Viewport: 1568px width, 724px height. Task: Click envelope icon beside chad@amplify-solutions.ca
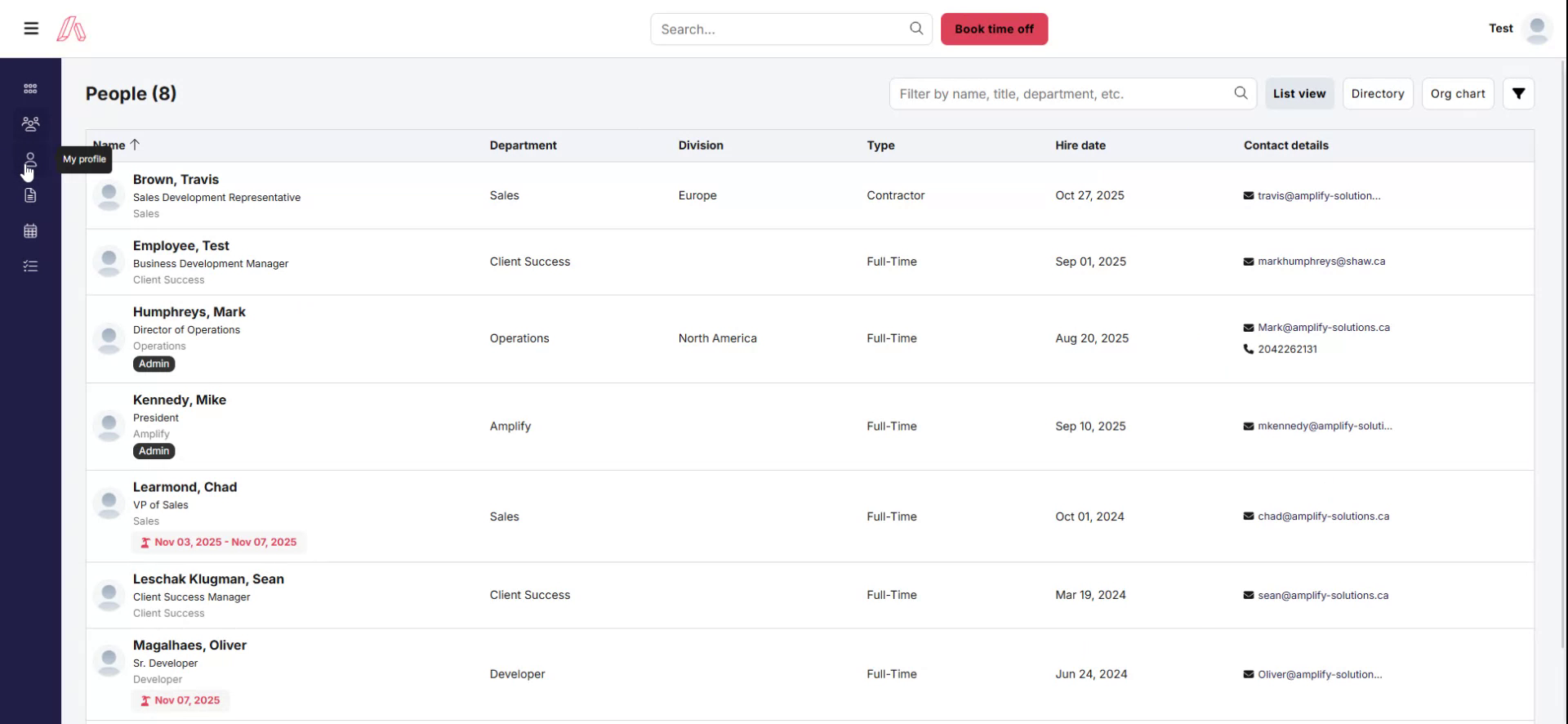(x=1248, y=516)
